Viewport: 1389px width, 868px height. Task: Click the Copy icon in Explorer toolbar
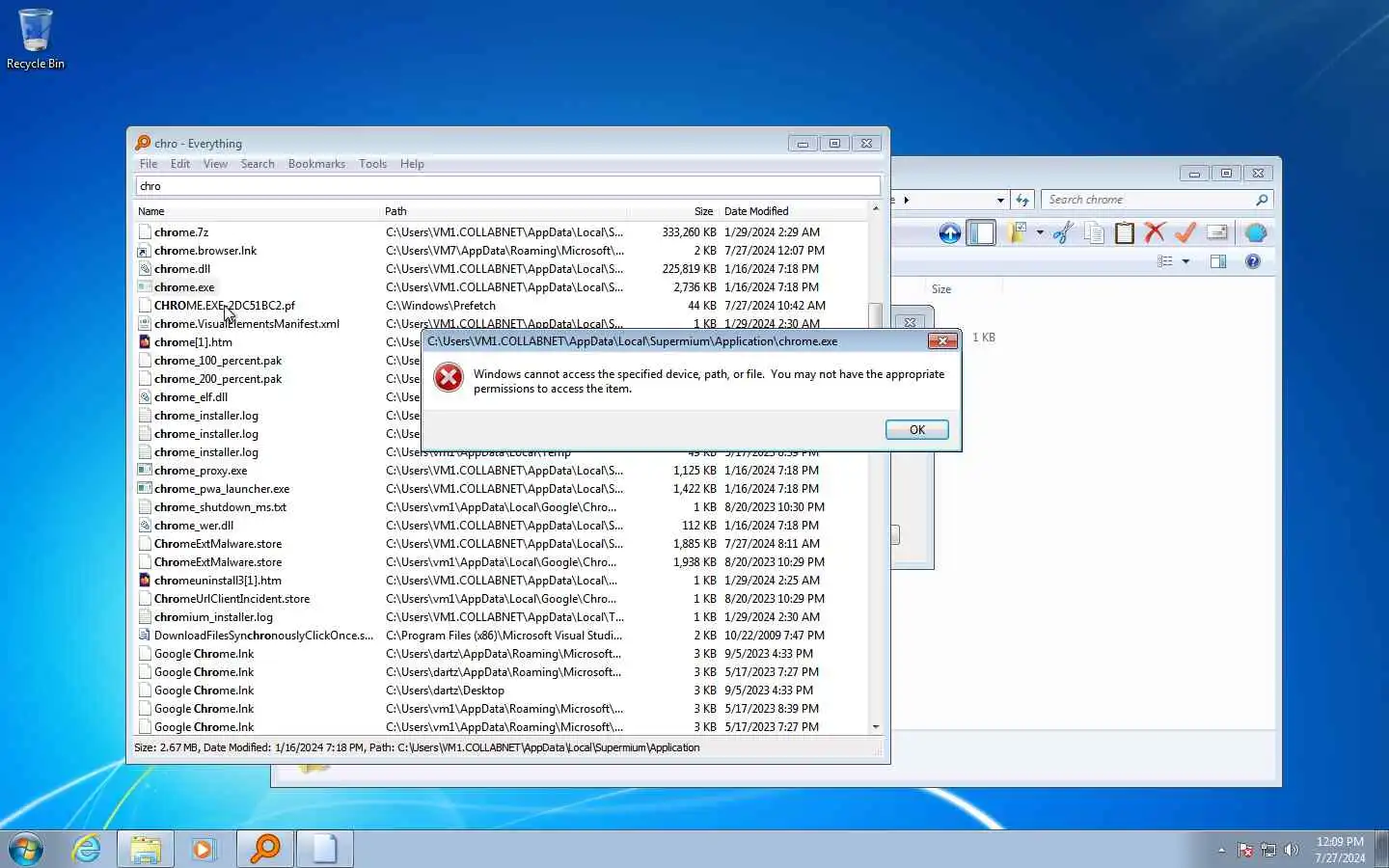pos(1094,232)
